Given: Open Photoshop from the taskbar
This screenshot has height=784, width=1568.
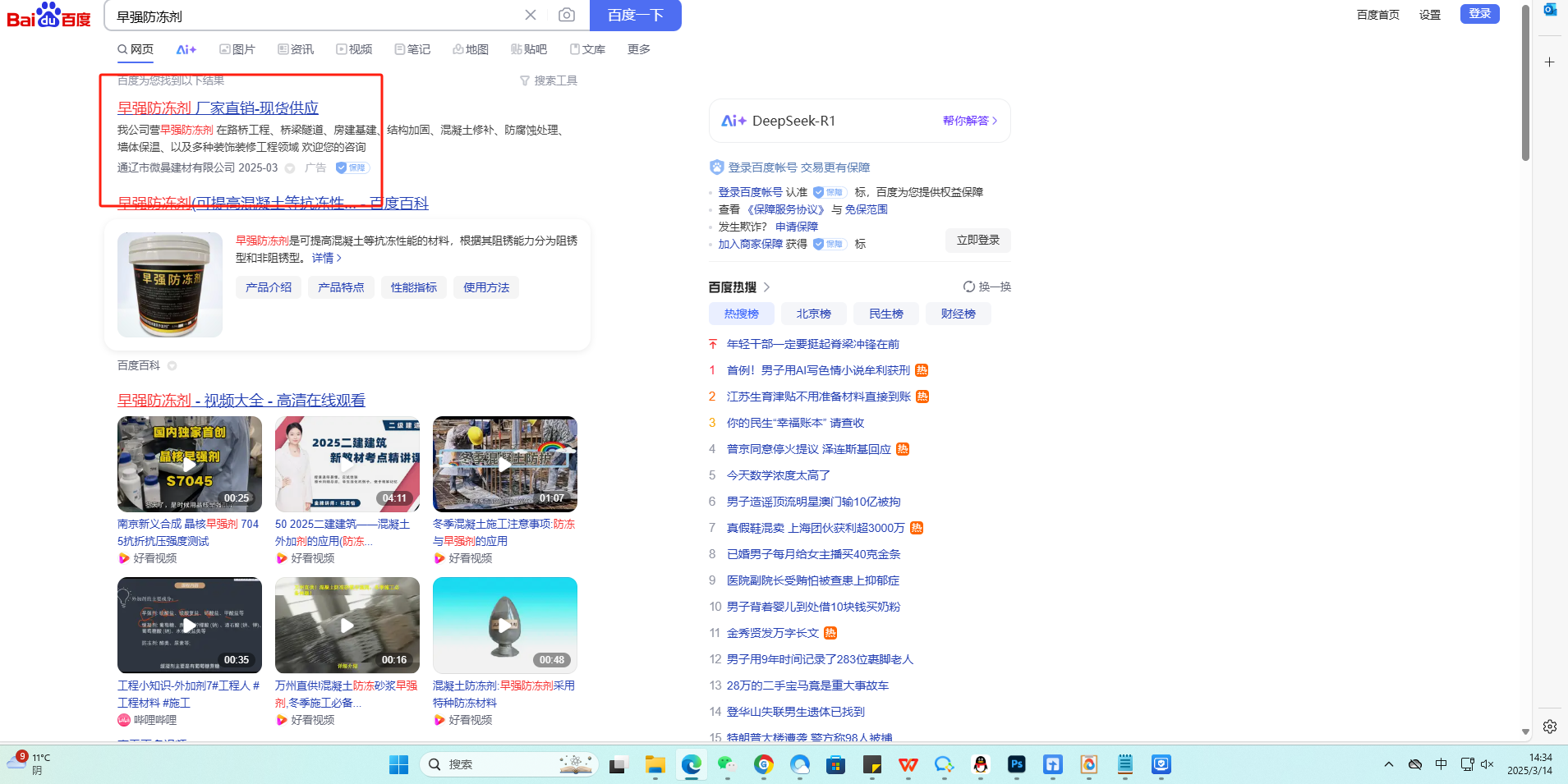Looking at the screenshot, I should click(x=1016, y=764).
